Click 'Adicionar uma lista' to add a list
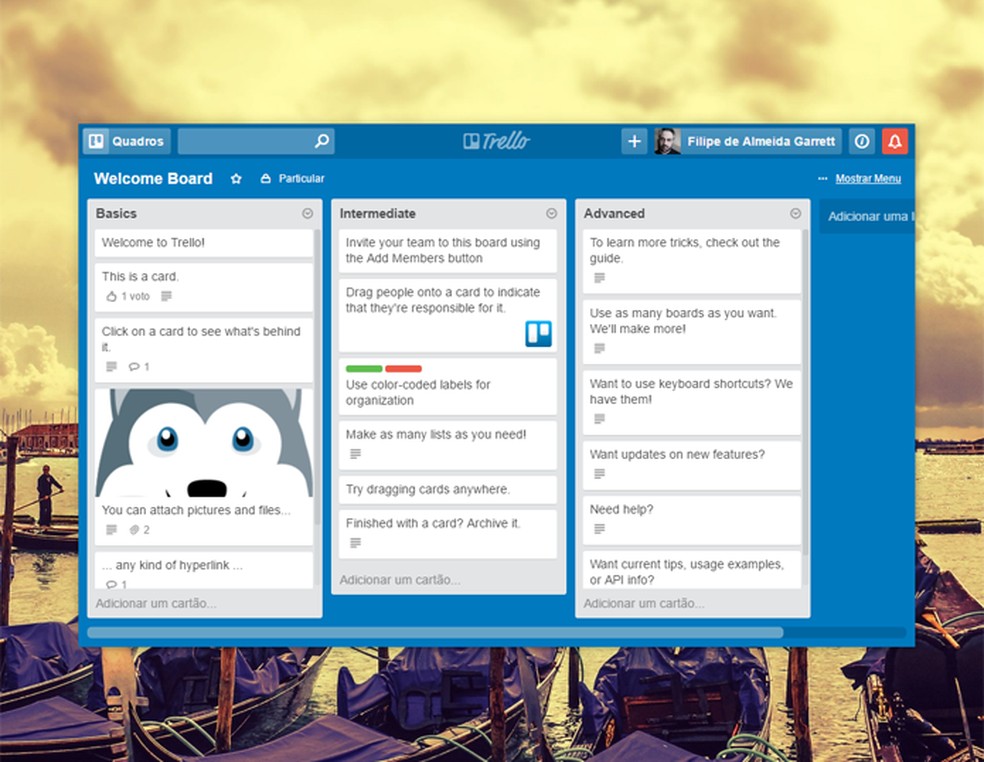The width and height of the screenshot is (984, 762). [868, 216]
